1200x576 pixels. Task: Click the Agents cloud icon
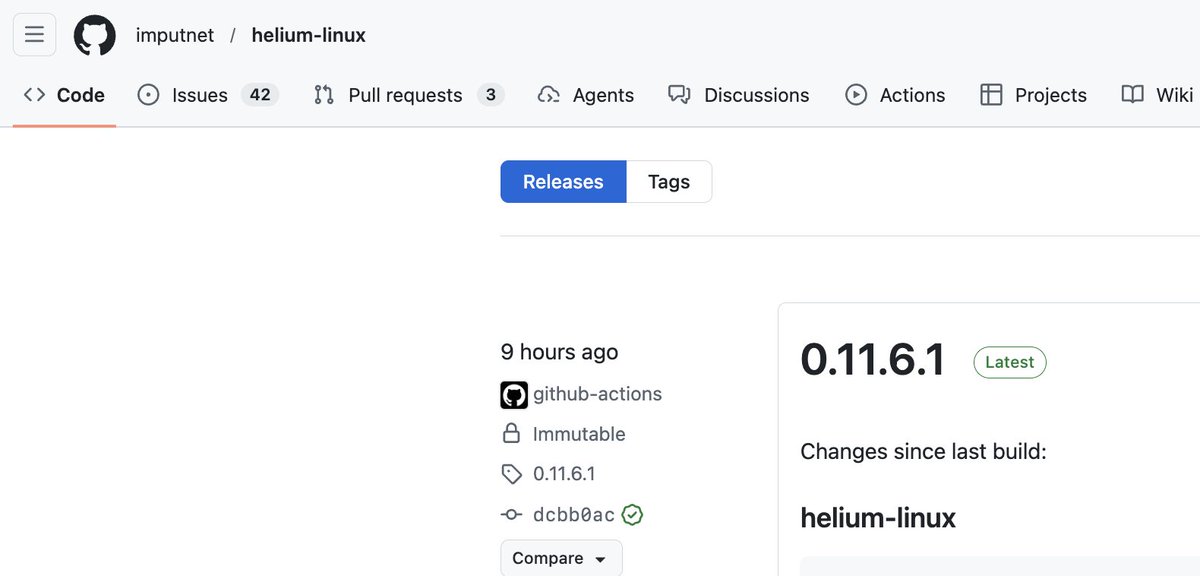549,95
